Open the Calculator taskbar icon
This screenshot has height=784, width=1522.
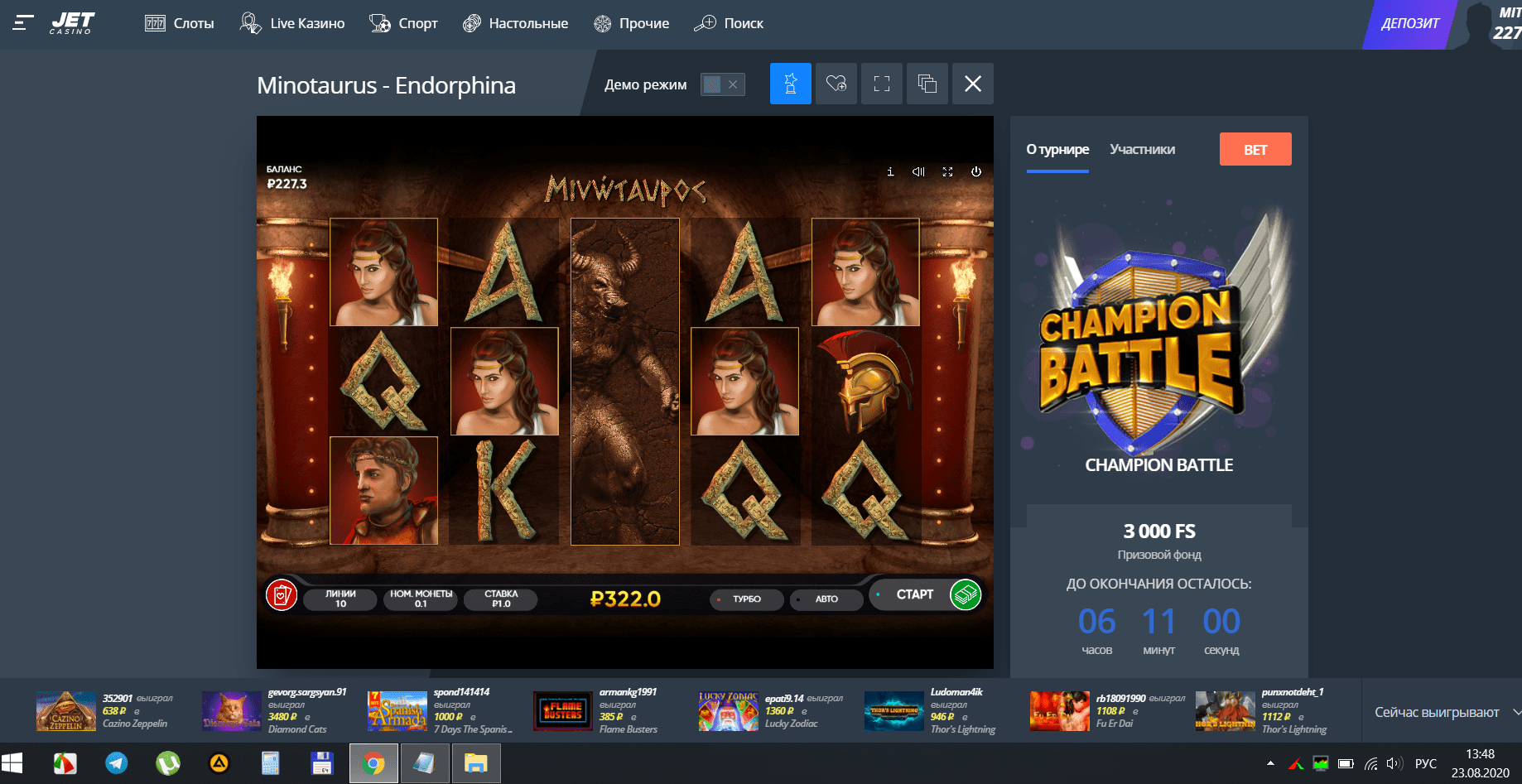(271, 763)
